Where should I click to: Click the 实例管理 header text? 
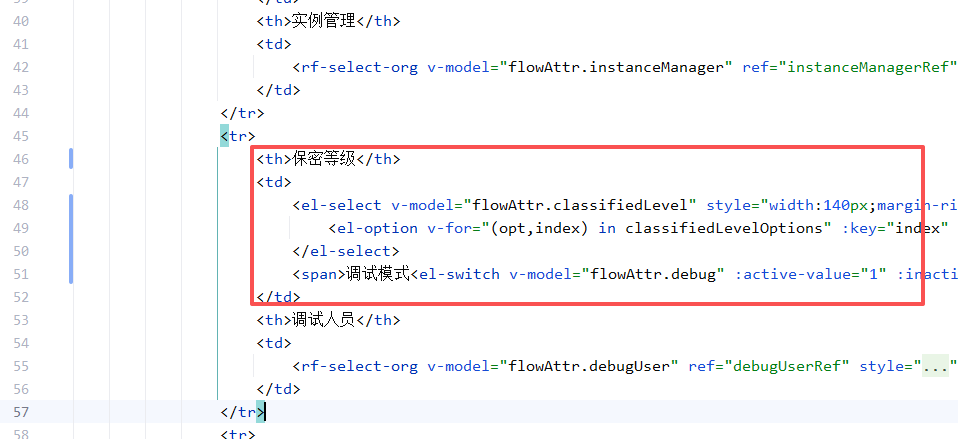tap(324, 21)
